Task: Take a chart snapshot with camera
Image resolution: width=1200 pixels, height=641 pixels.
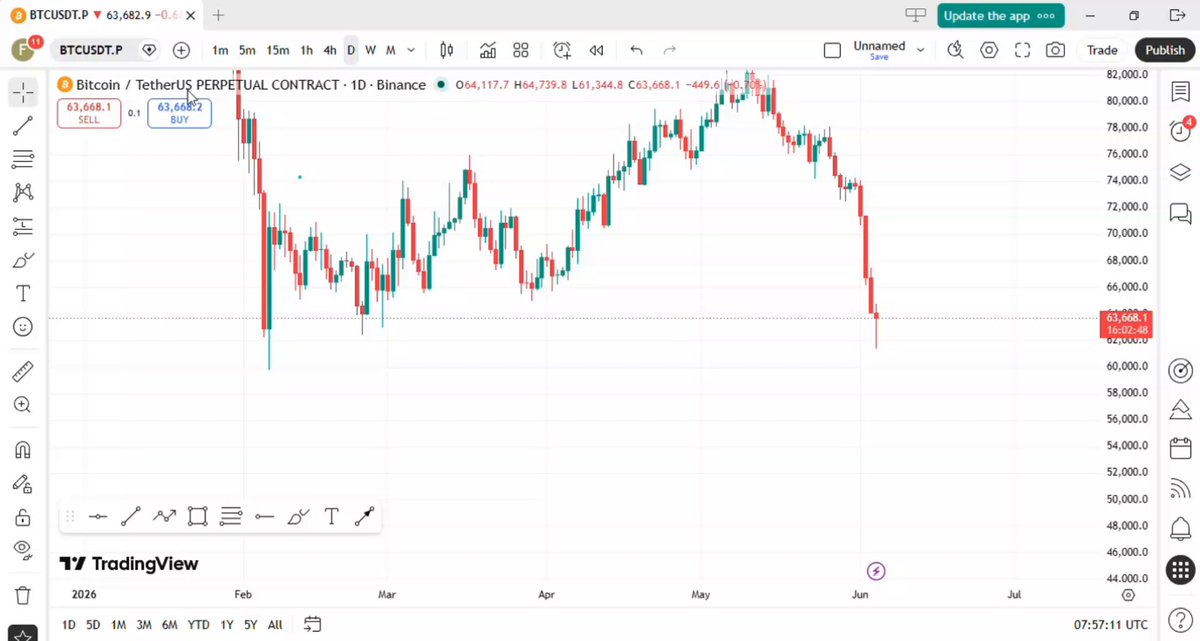Action: [x=1055, y=50]
